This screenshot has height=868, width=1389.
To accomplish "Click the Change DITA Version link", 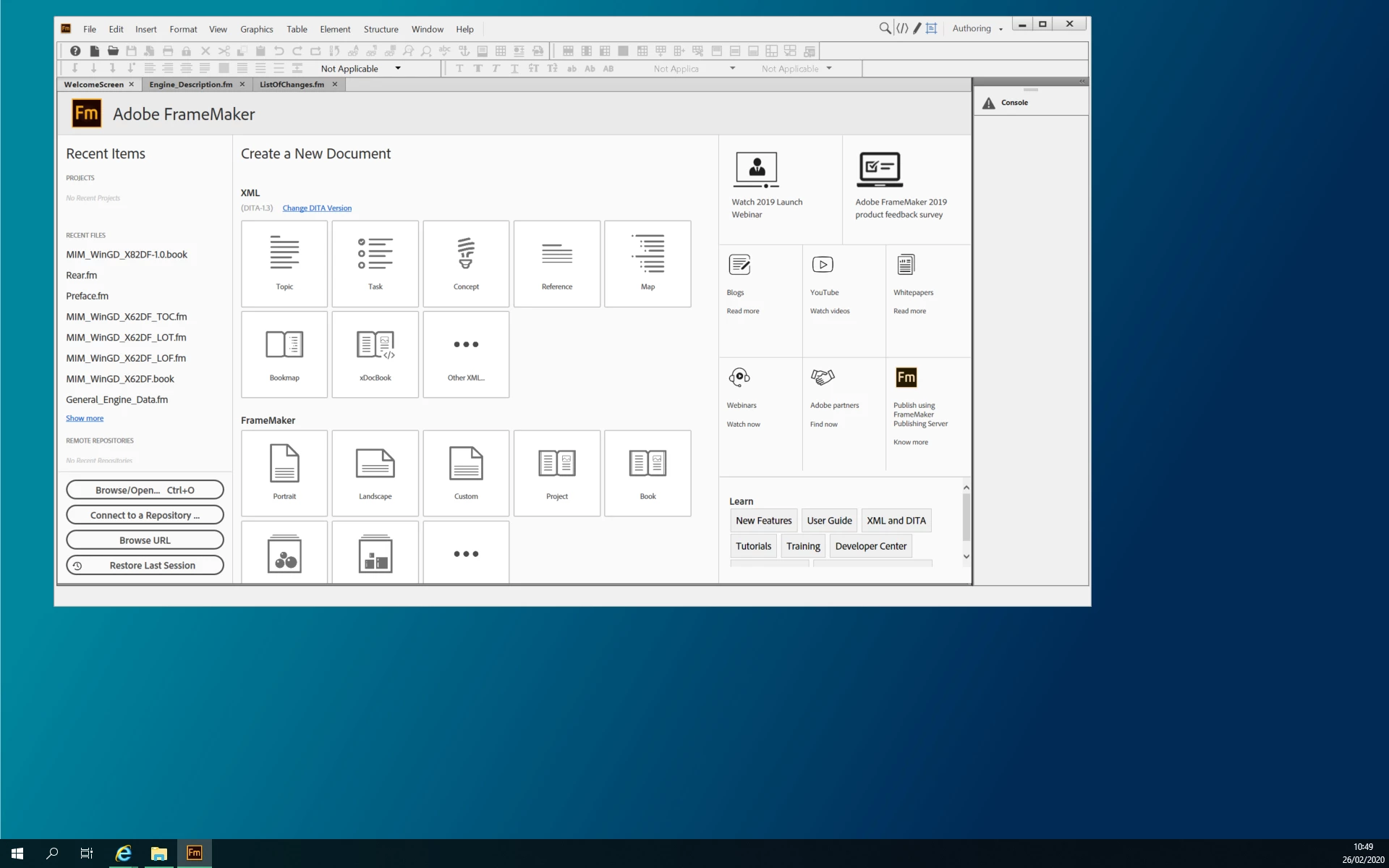I will tap(317, 208).
